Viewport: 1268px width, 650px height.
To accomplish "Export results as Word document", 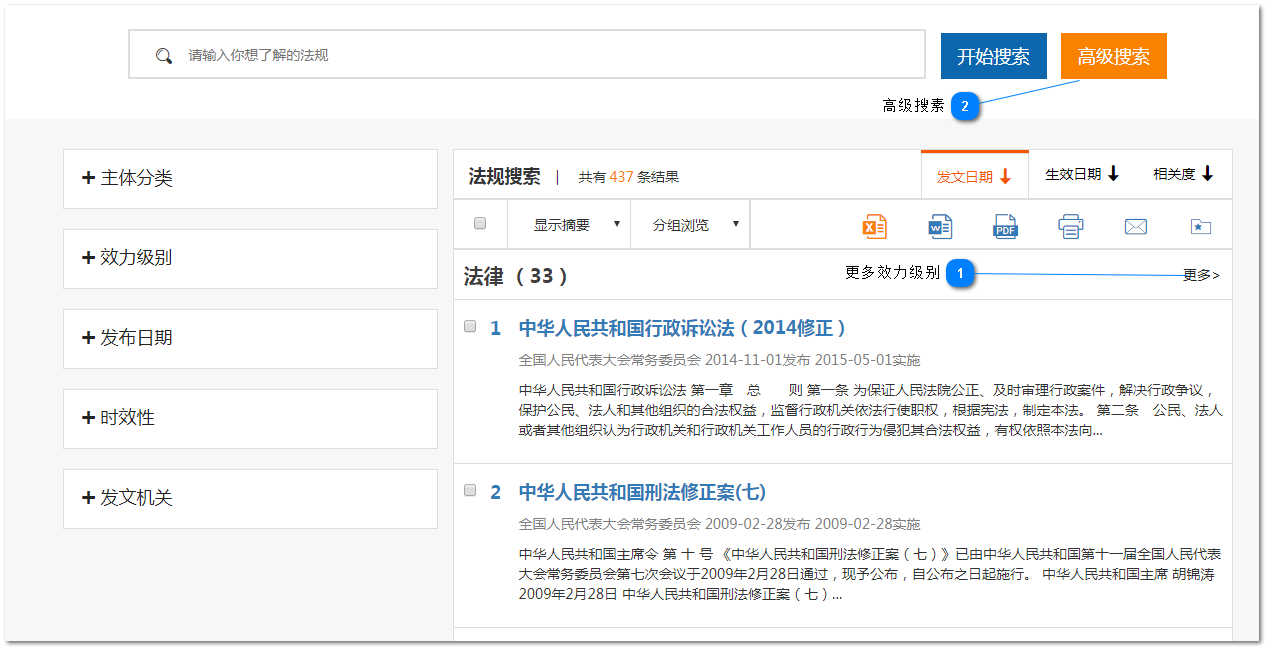I will tap(940, 226).
